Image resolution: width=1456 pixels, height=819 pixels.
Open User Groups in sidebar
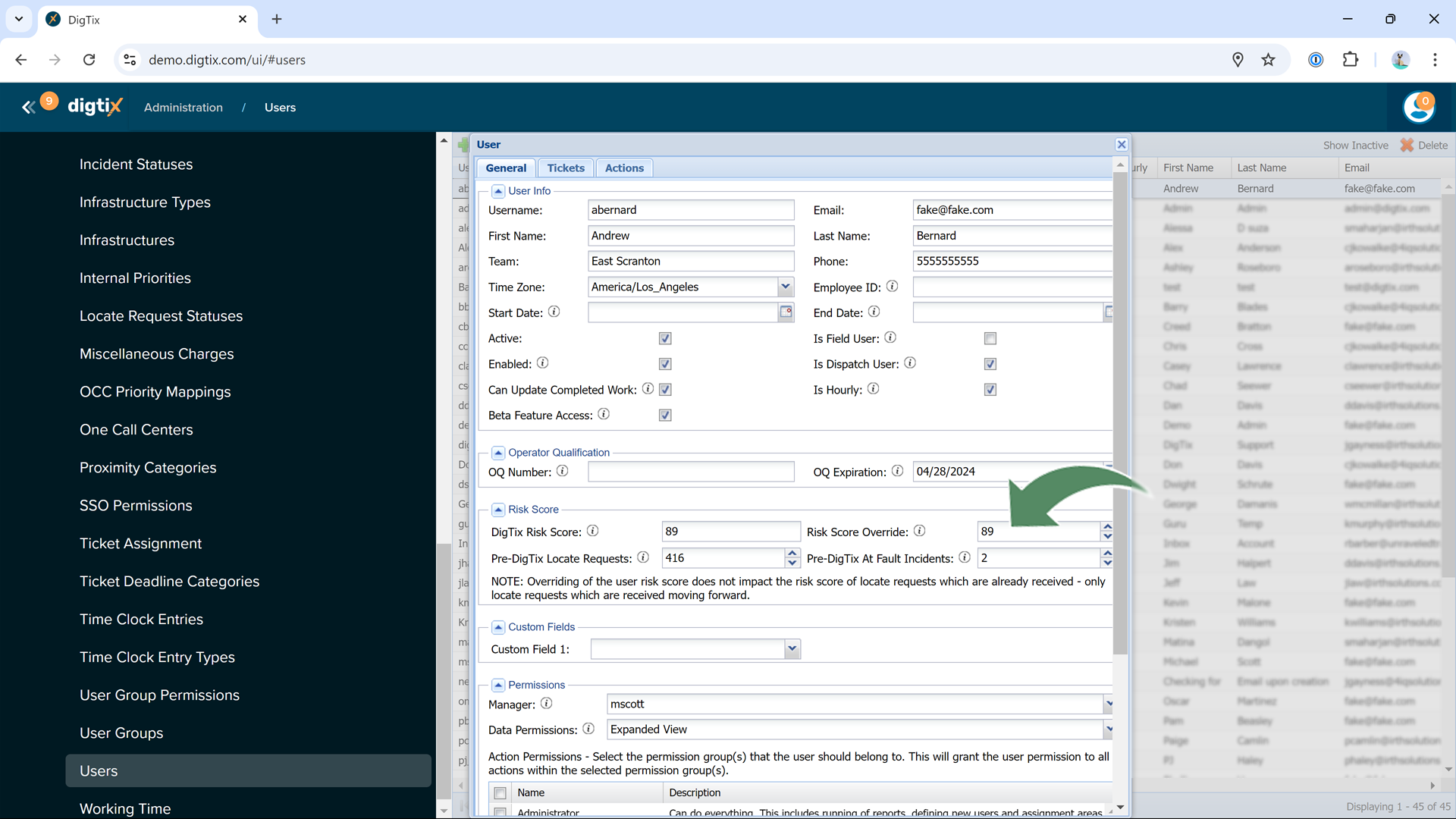121,733
